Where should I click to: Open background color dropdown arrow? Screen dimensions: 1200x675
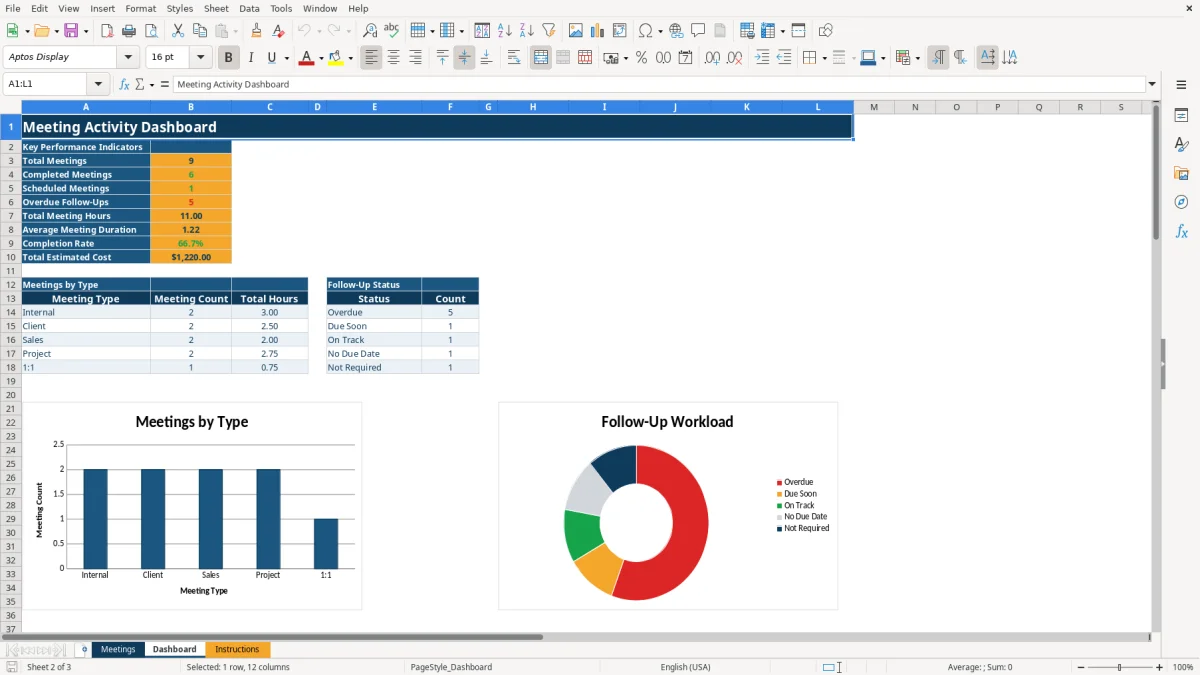point(353,58)
